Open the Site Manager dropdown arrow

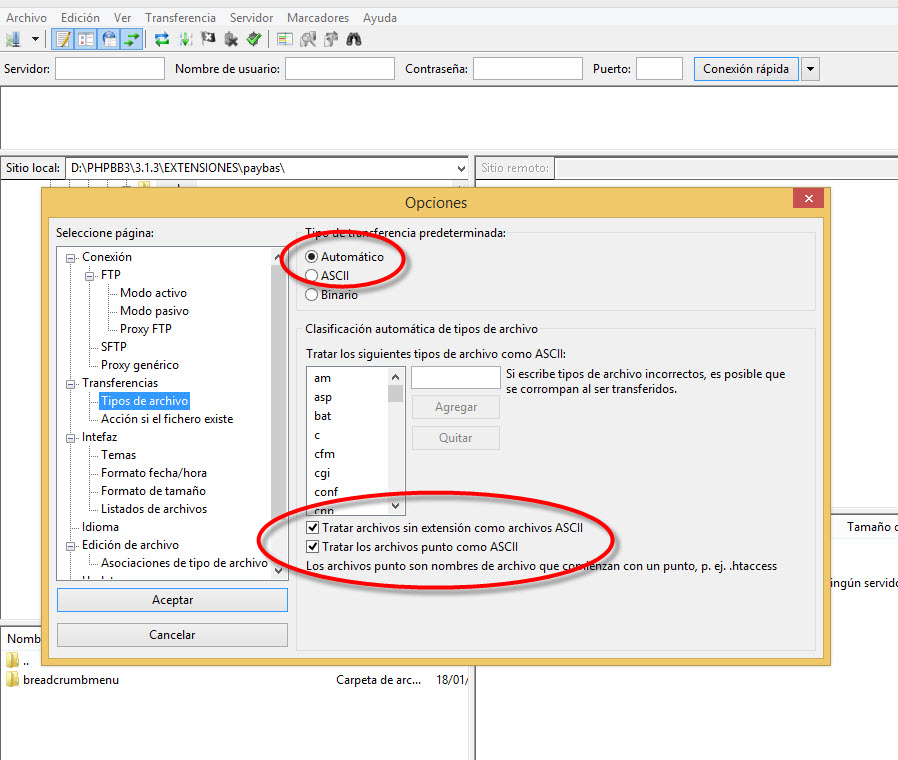[35, 40]
